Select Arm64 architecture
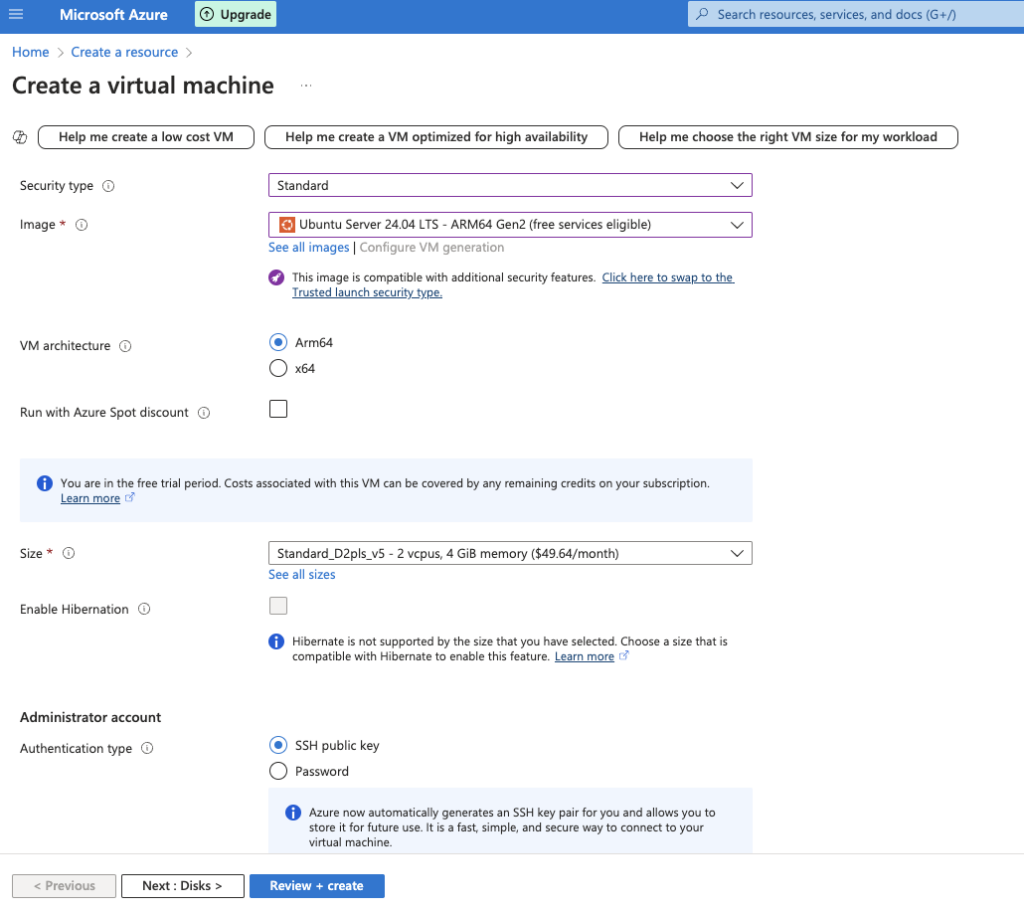 click(278, 342)
